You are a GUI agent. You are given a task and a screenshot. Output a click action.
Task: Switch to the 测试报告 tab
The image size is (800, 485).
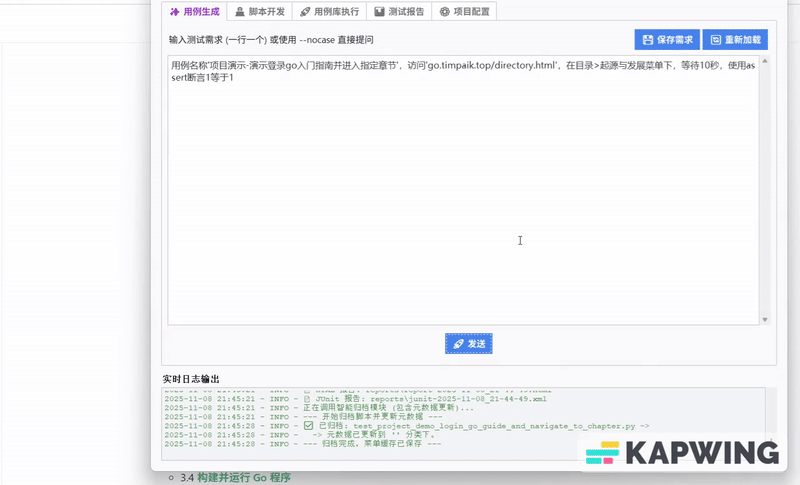tap(399, 11)
